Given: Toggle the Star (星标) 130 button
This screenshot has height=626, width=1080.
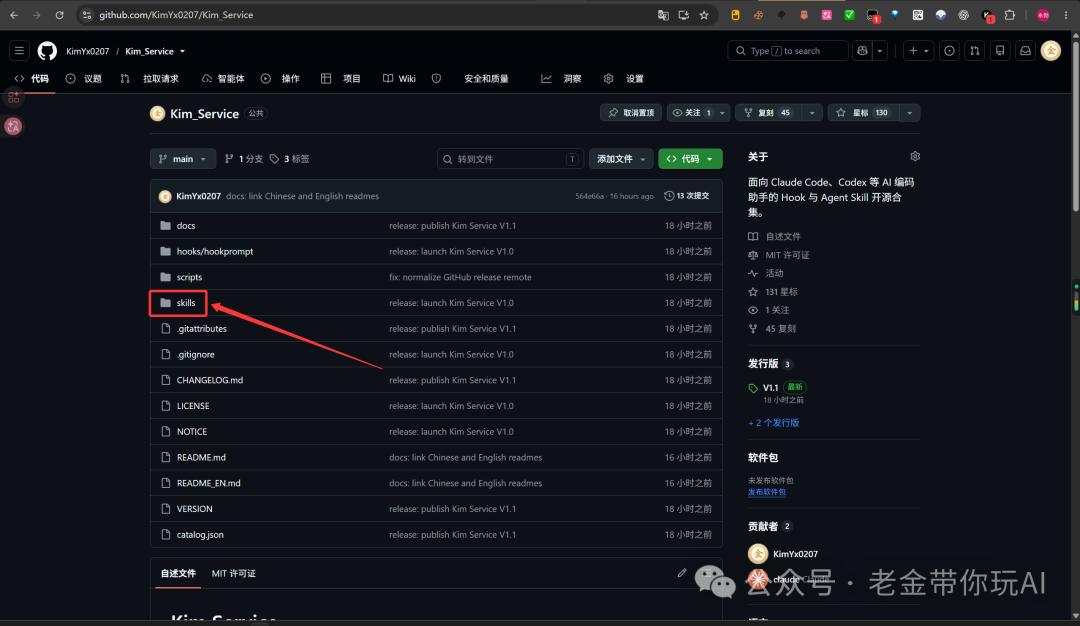Looking at the screenshot, I should [864, 113].
